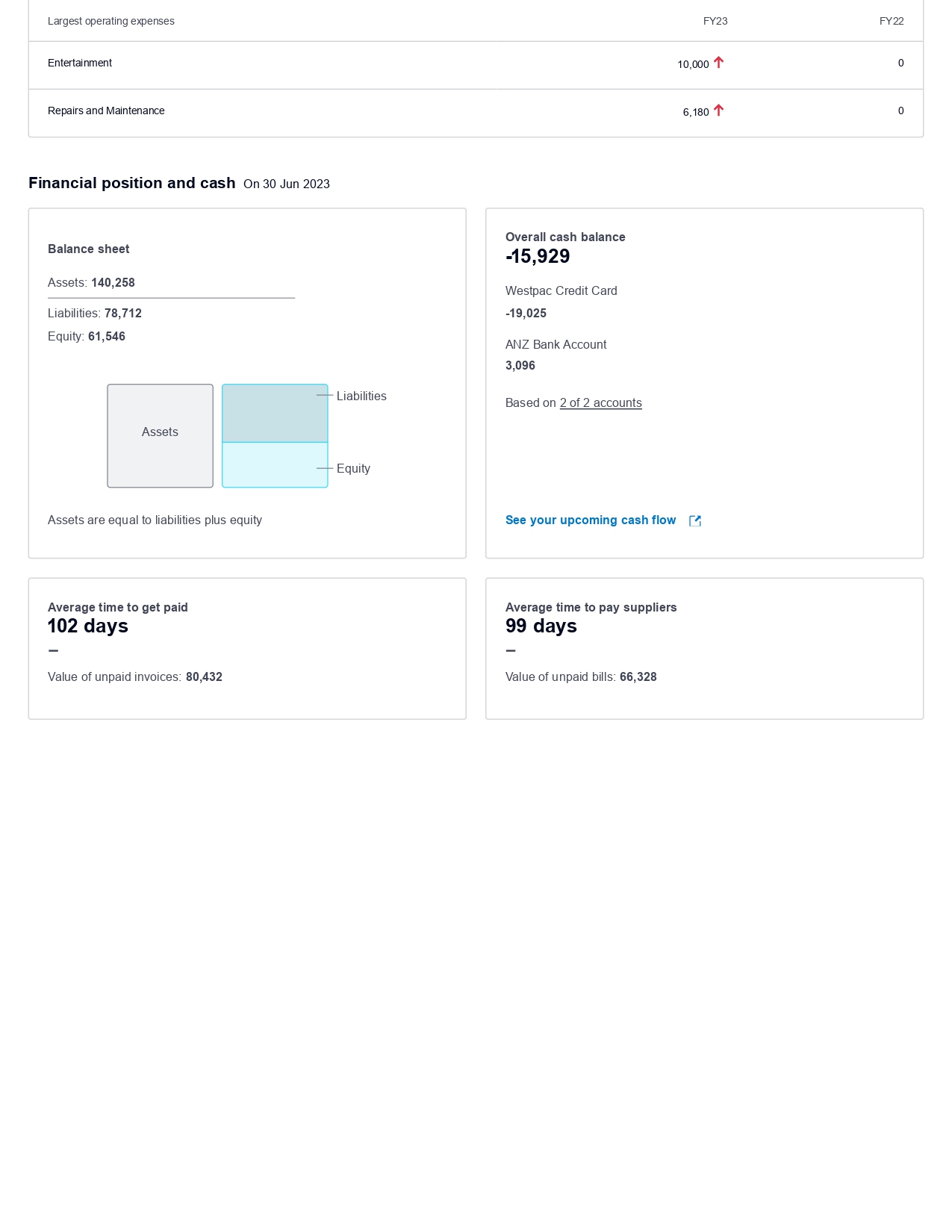This screenshot has height=1232, width=952.
Task: Click the red up arrow beside Entertainment 10,000
Action: [x=718, y=63]
